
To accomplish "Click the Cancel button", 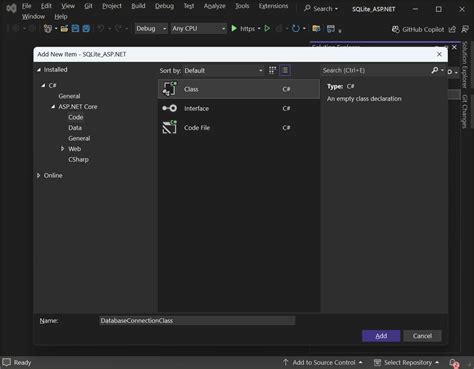I will tap(422, 336).
